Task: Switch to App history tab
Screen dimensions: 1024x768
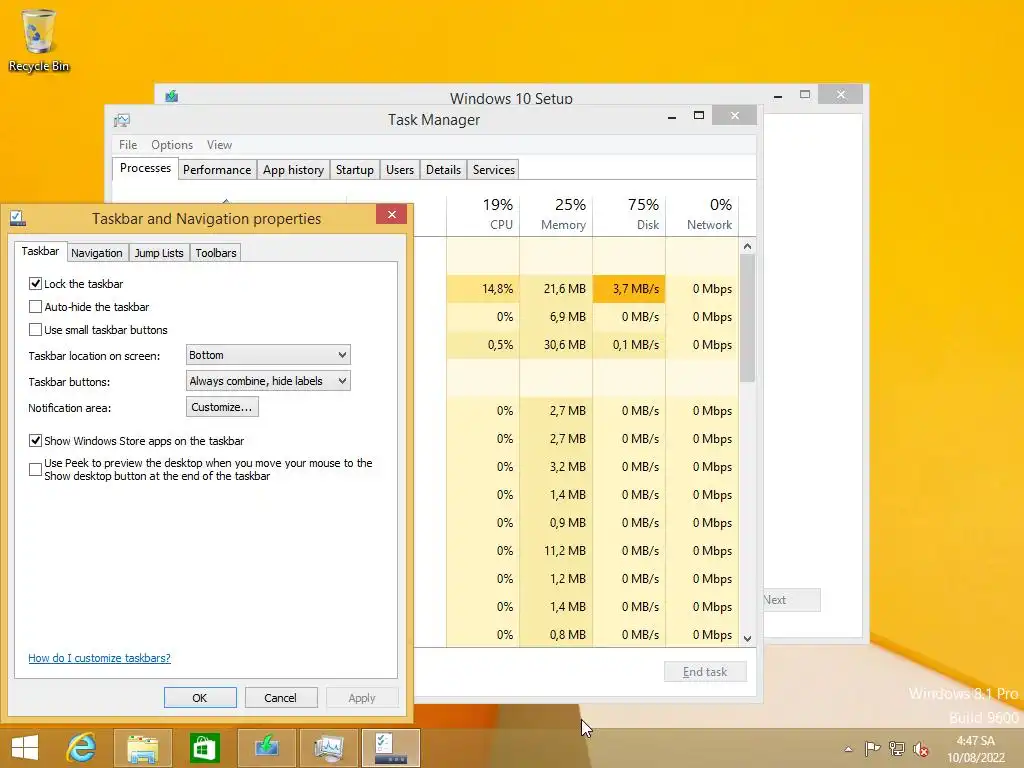Action: (293, 170)
